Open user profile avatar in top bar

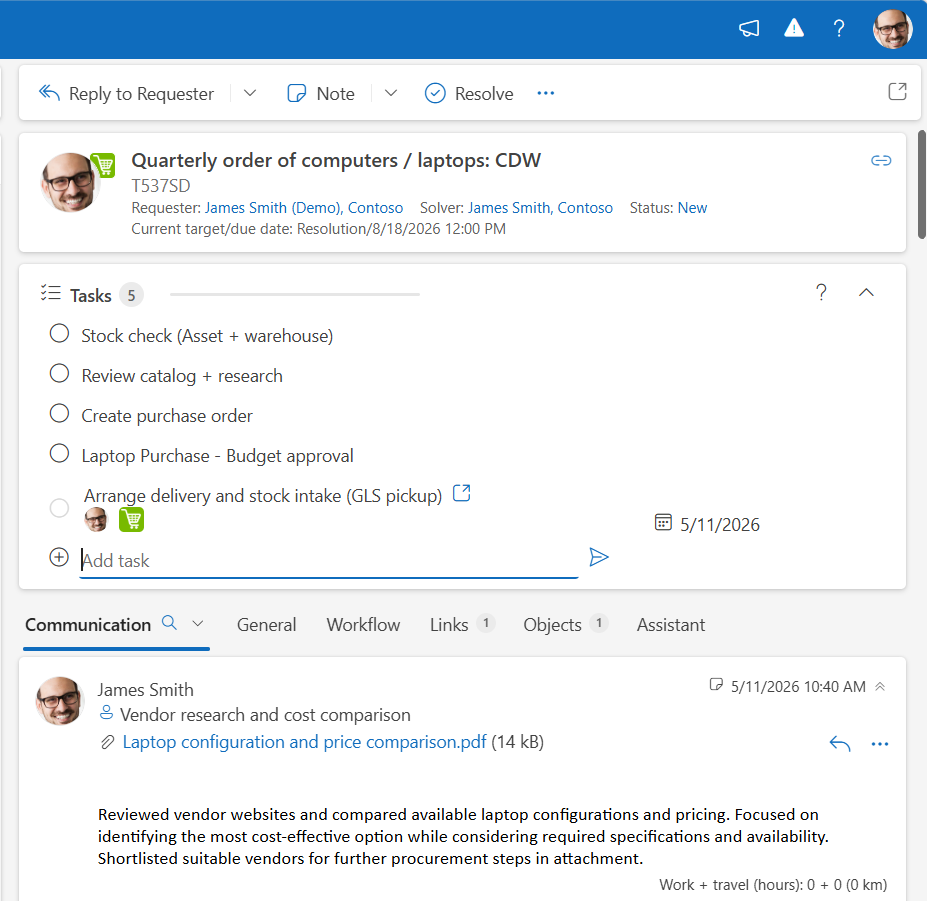tap(893, 28)
